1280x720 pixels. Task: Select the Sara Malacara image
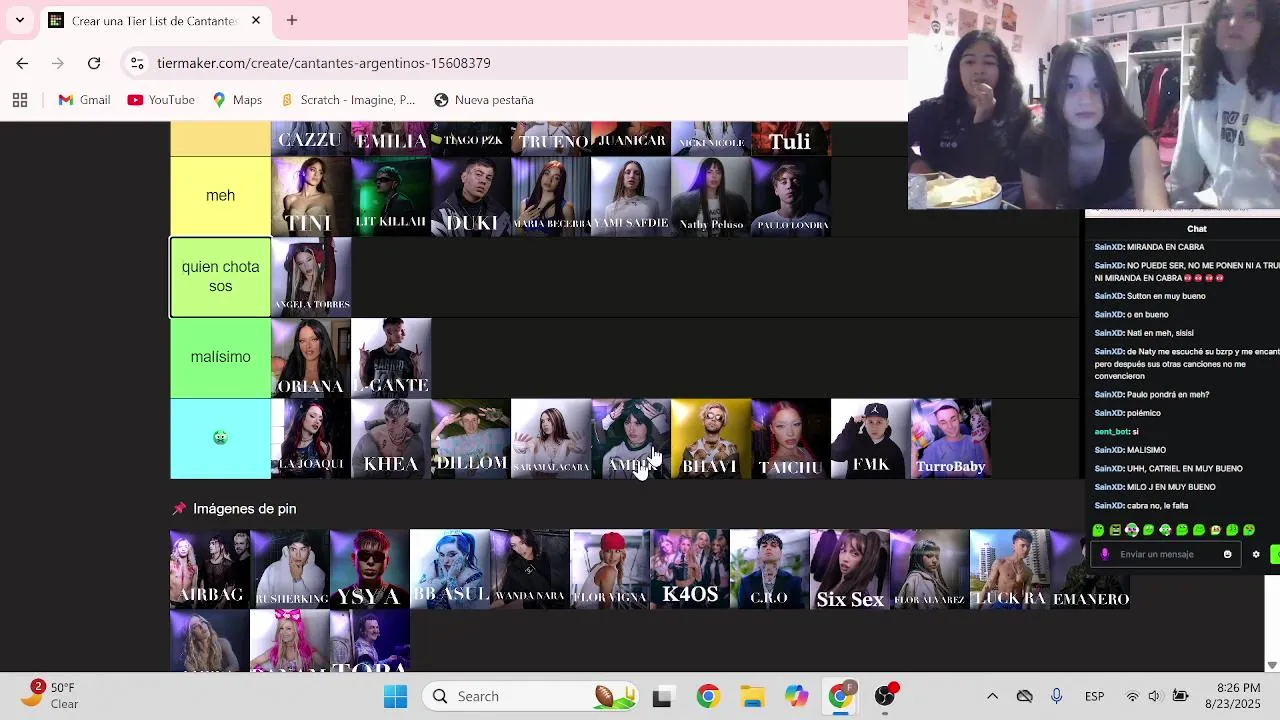(551, 438)
